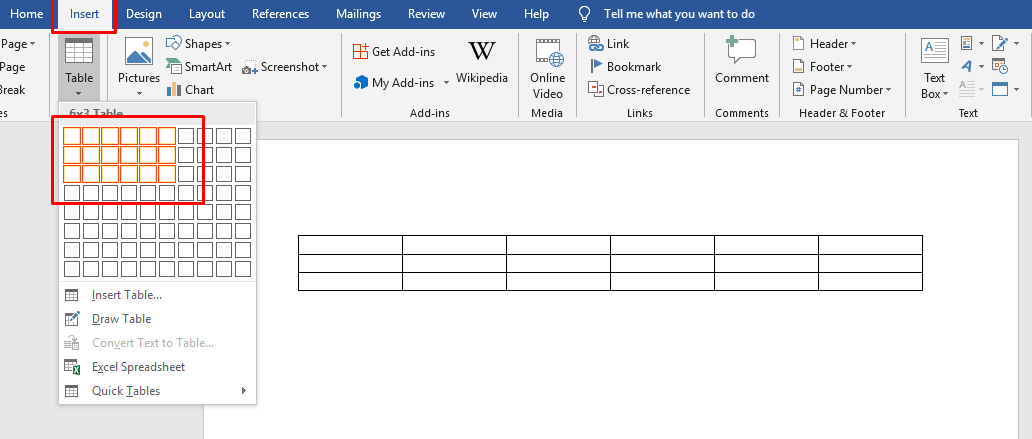The image size is (1032, 439).
Task: Insert a SmartArt graphic
Action: (x=199, y=66)
